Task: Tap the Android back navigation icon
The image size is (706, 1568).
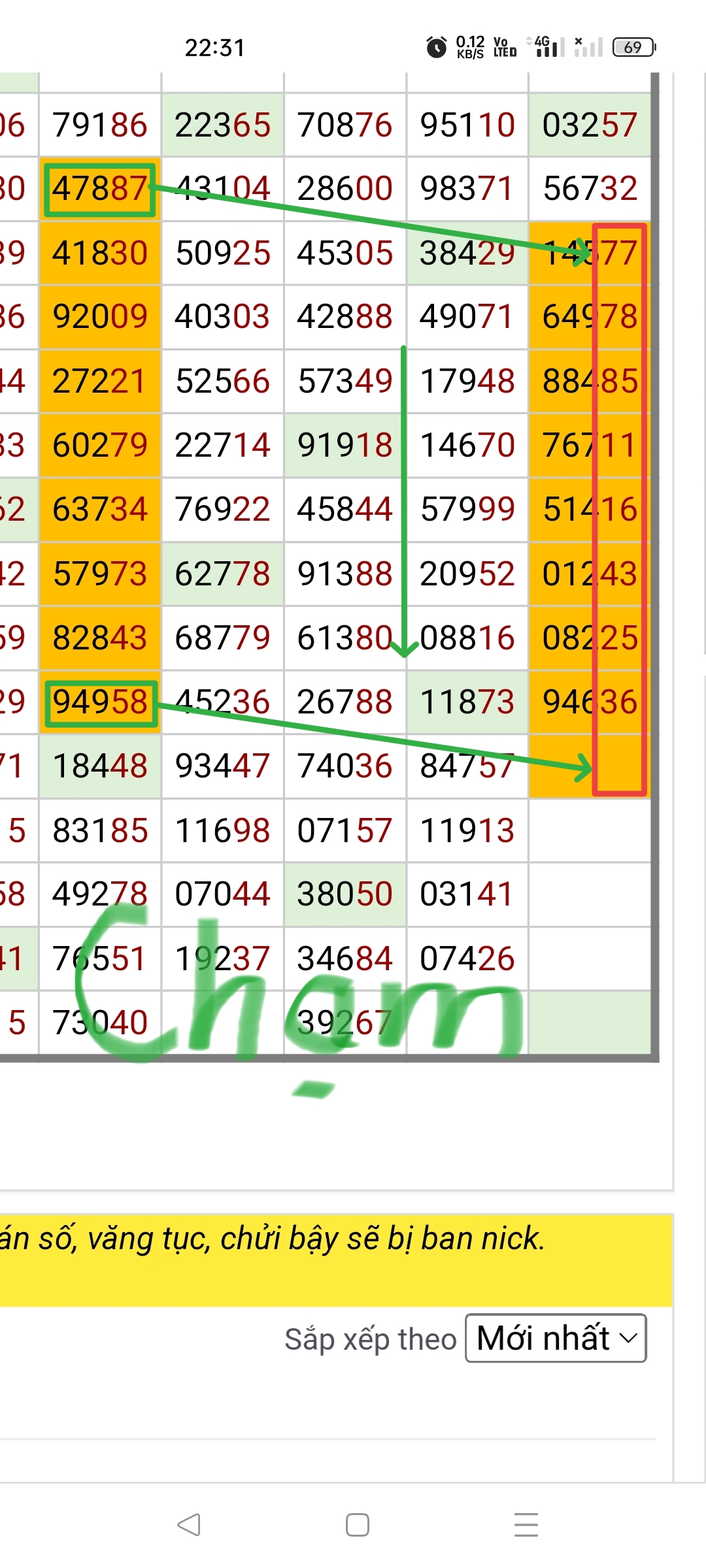Action: coord(189,1525)
